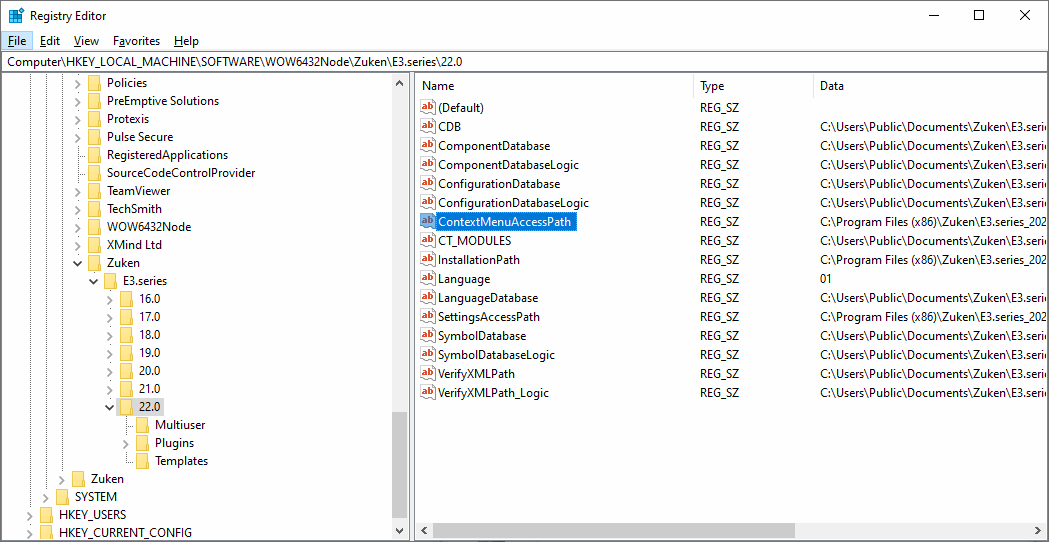Click the Registry Editor title bar app icon
Viewport: 1049px width, 542px height.
(16, 15)
